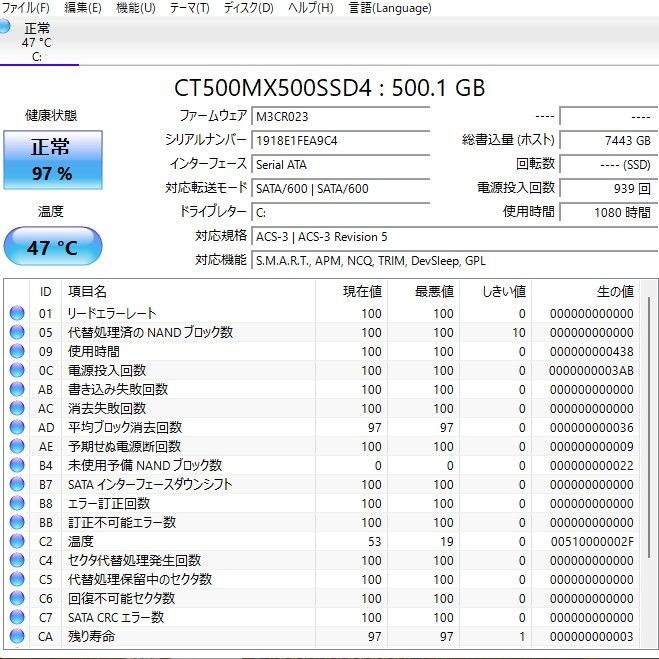Click the power on count value 939 回
The height and width of the screenshot is (659, 659).
[x=609, y=188]
